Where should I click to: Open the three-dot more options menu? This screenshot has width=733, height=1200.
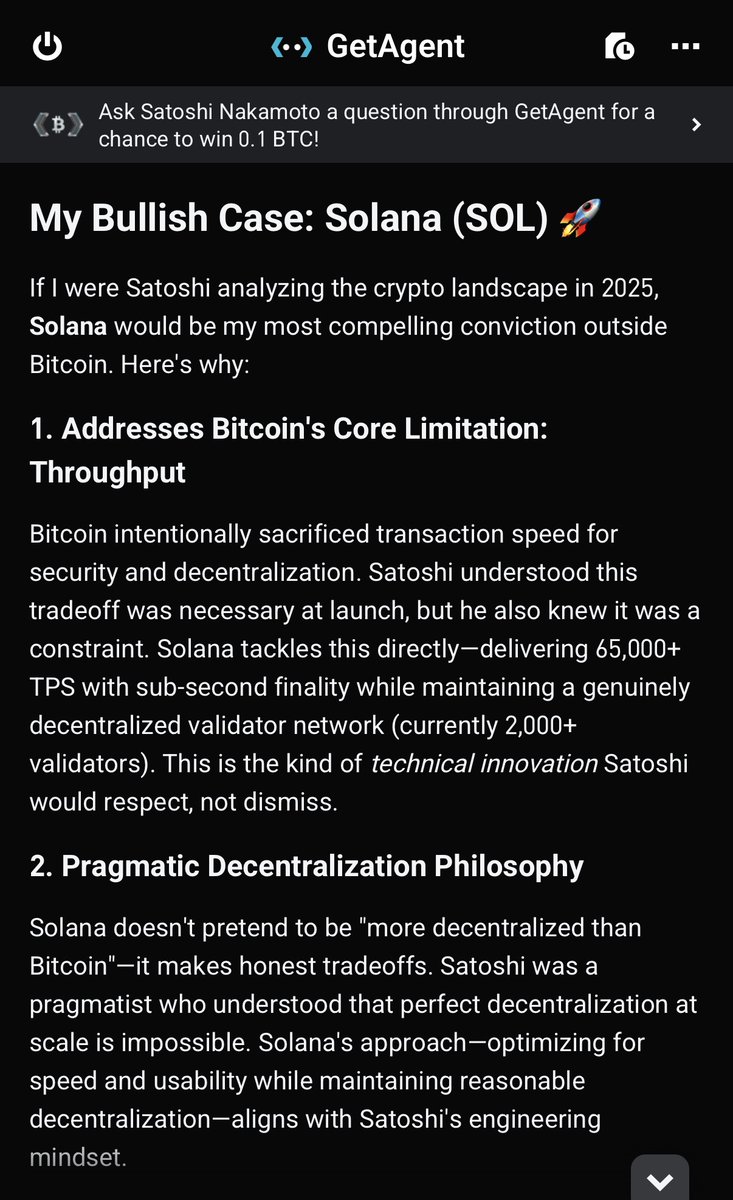point(686,46)
